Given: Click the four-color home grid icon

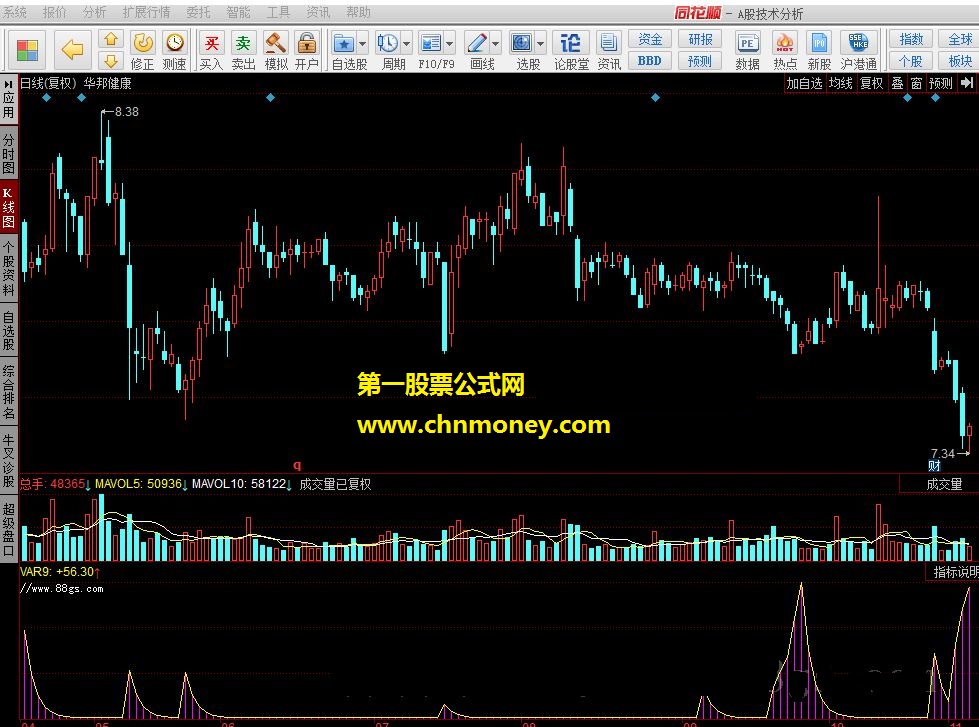Looking at the screenshot, I should point(27,50).
